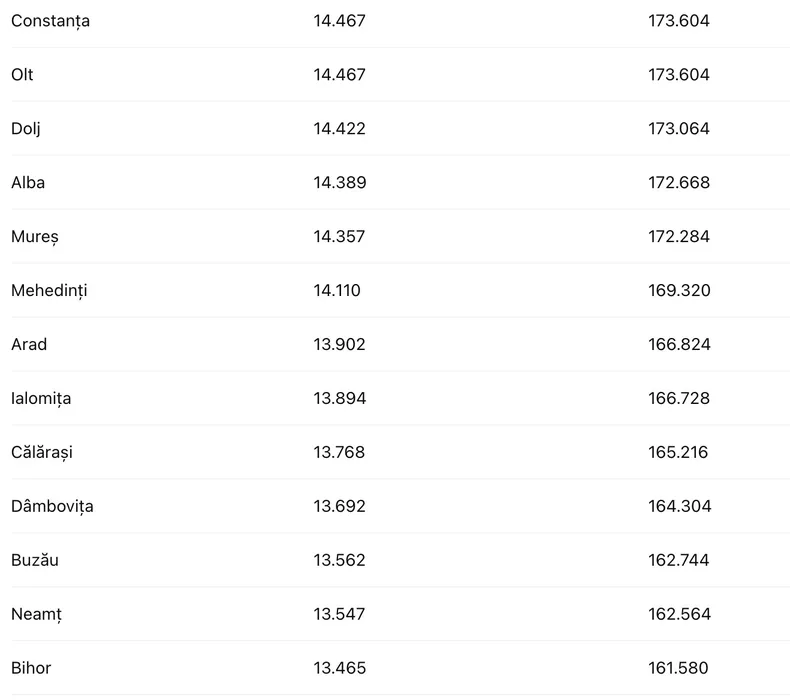
Task: Click the Dolj county name
Action: click(26, 128)
